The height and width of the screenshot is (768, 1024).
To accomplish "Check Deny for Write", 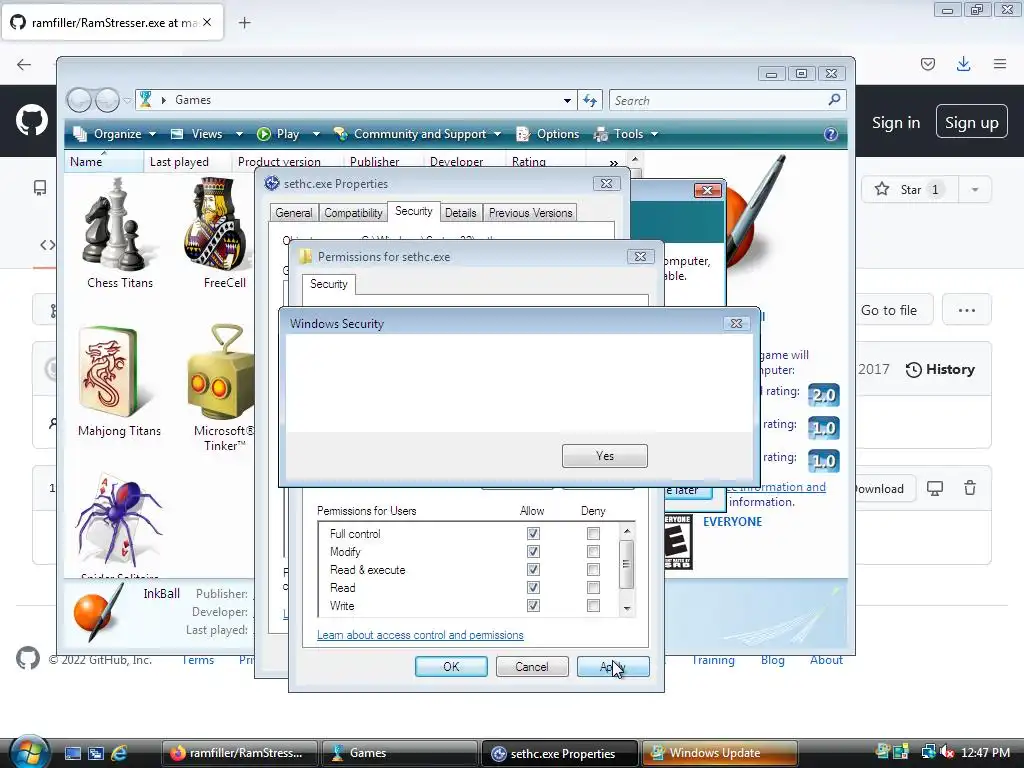I will [593, 605].
